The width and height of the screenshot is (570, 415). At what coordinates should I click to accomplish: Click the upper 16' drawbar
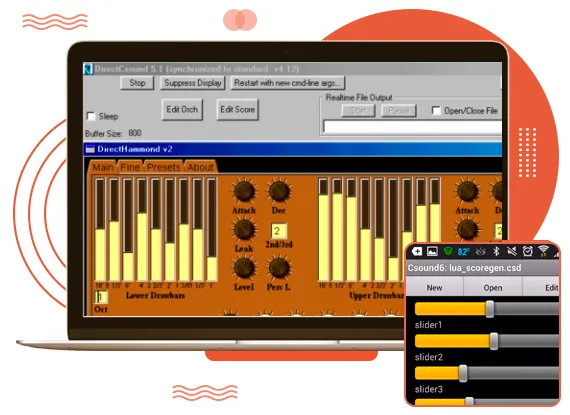click(x=323, y=230)
